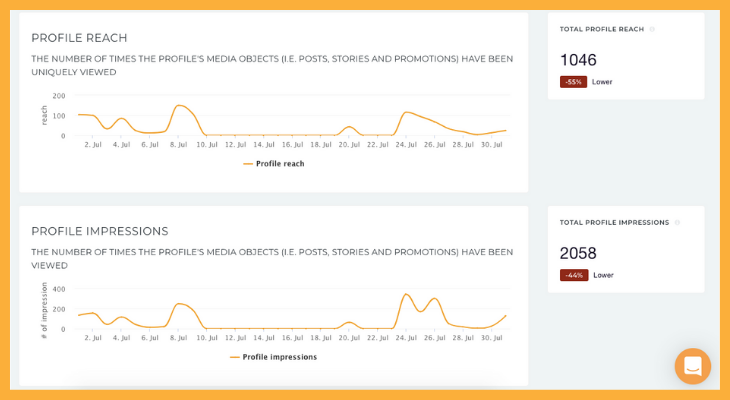730x400 pixels.
Task: Click info icon beside Total Profile Reach
Action: click(652, 29)
